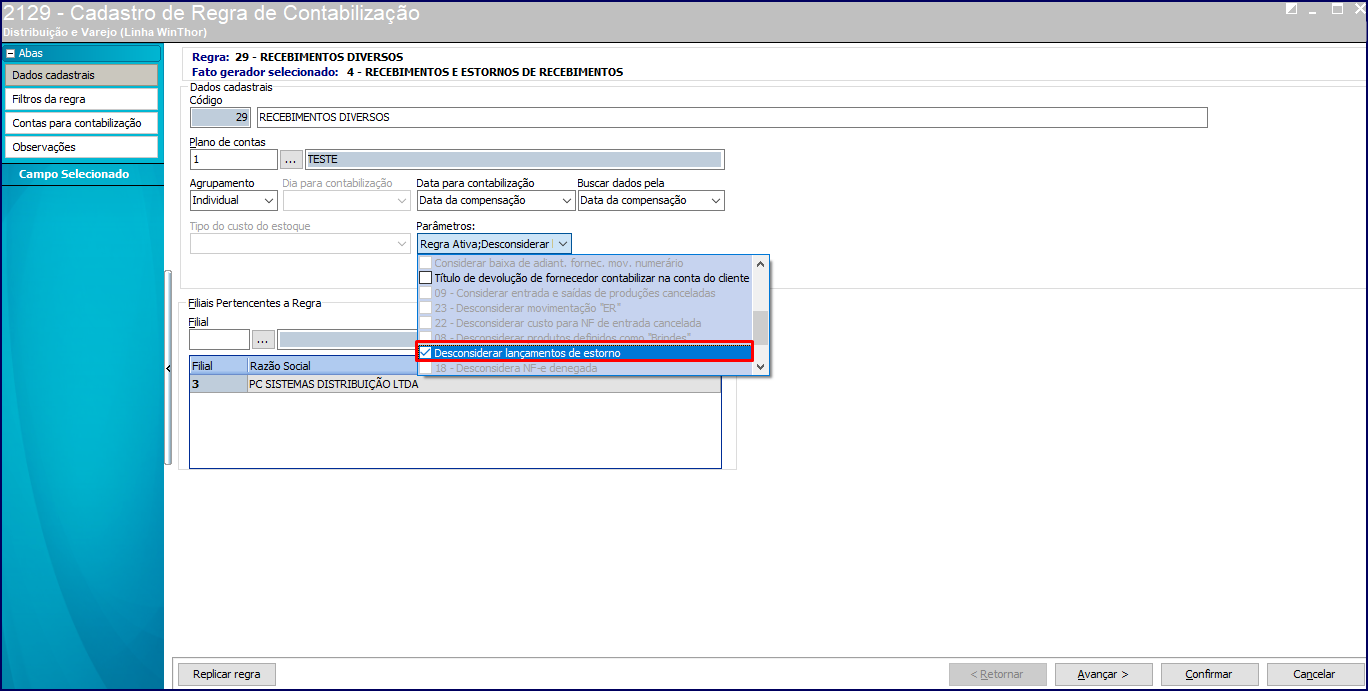Click scroll-down arrow in Parâmetros list
The height and width of the screenshot is (691, 1368).
click(x=761, y=367)
